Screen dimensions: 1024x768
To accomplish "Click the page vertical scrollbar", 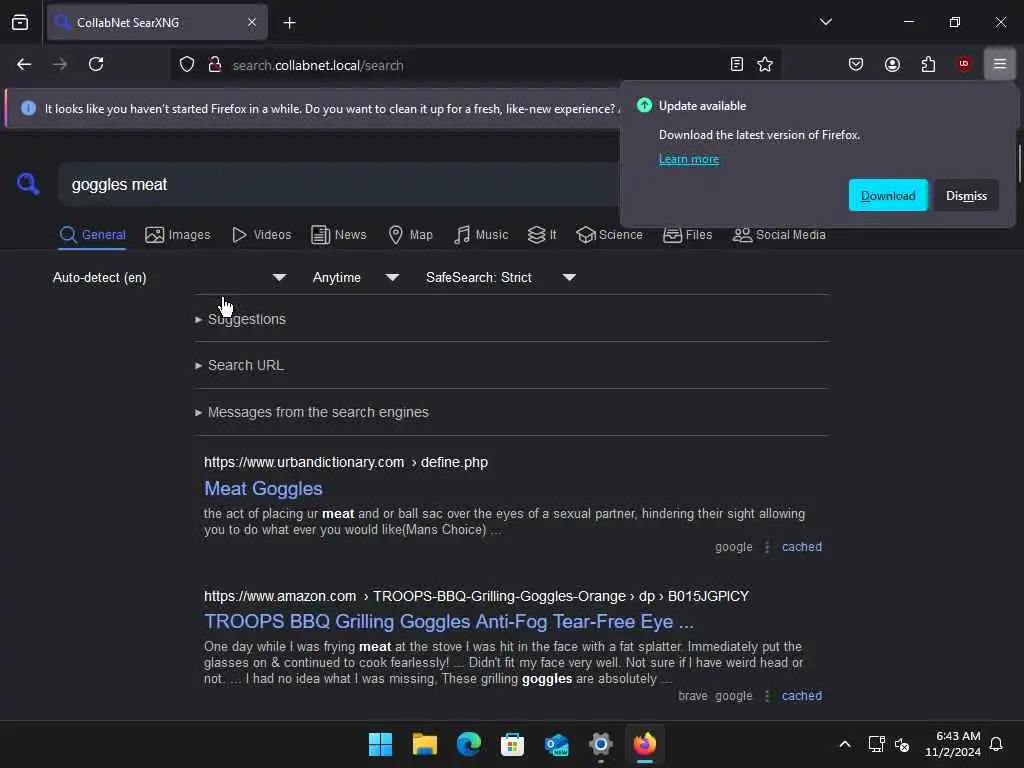I will [x=1019, y=163].
